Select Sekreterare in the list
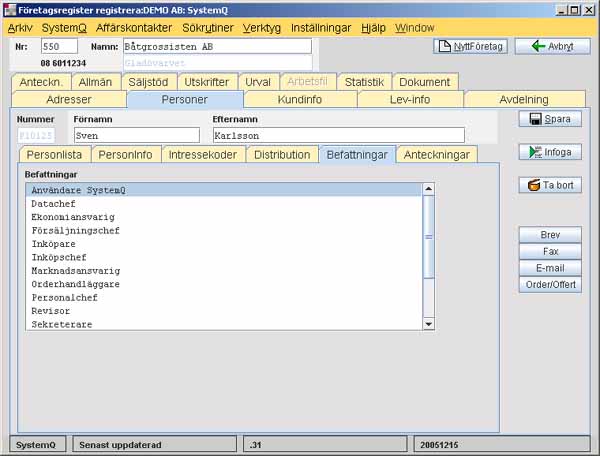 pos(224,324)
